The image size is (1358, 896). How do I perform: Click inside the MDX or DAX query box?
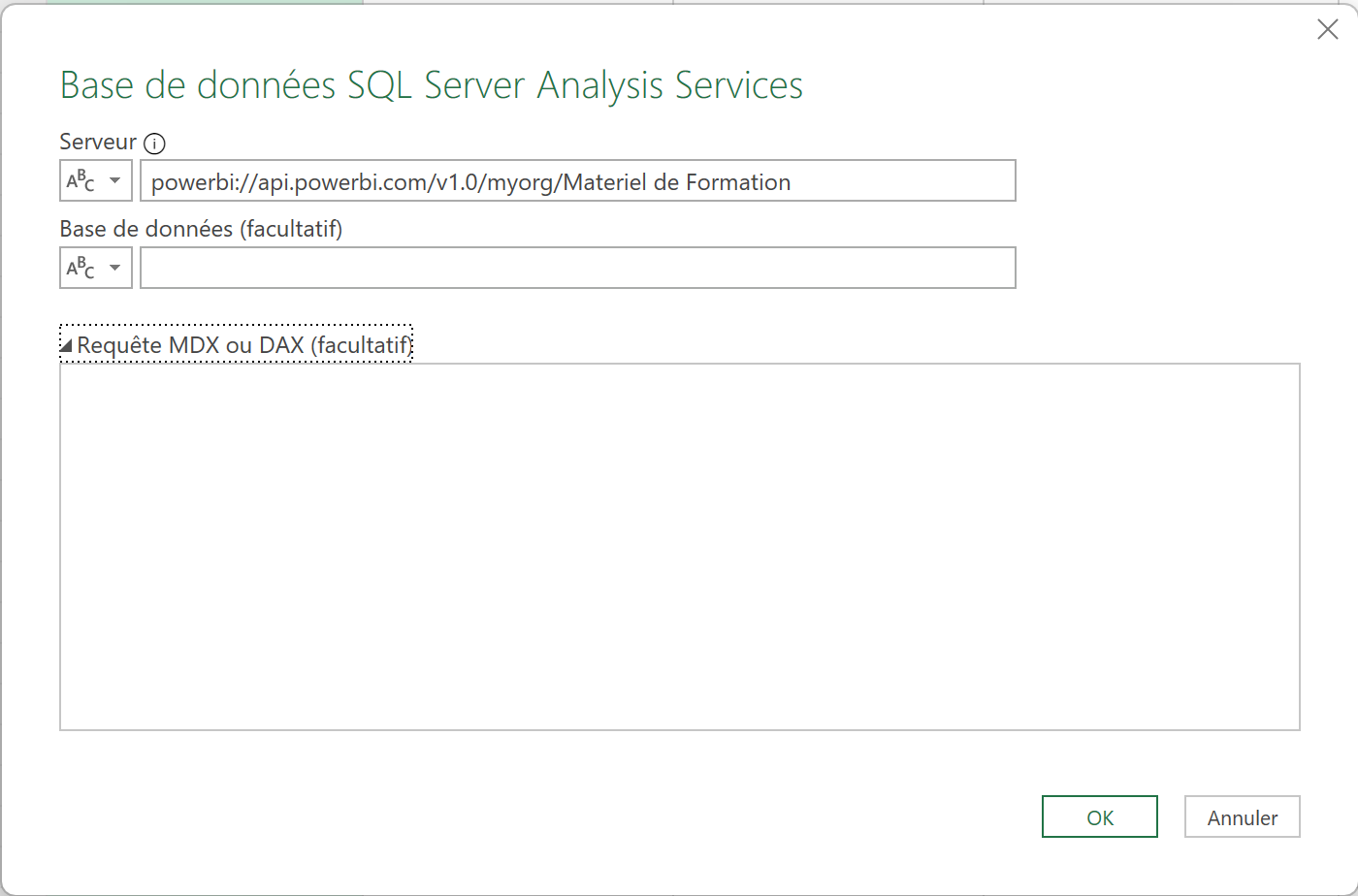tap(680, 547)
